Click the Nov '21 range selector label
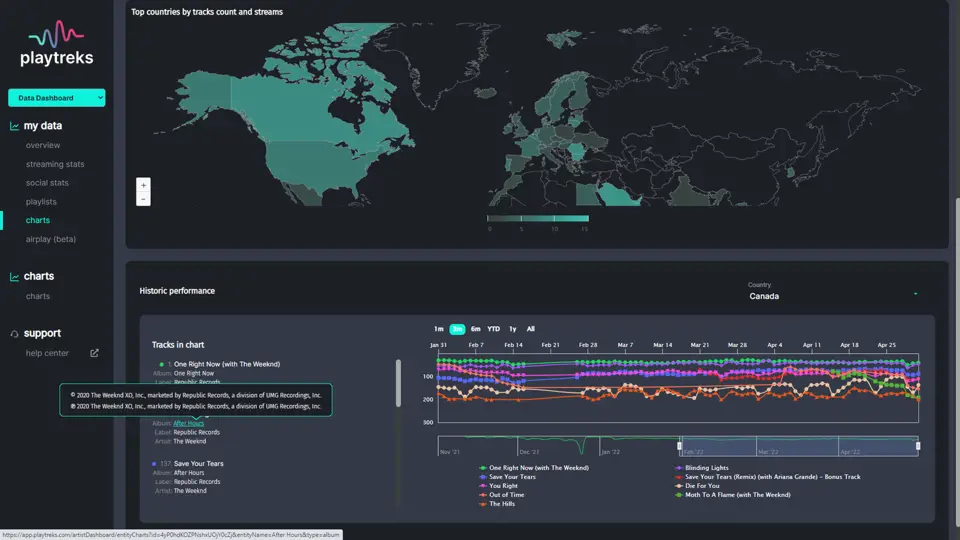960x540 pixels. coord(449,452)
